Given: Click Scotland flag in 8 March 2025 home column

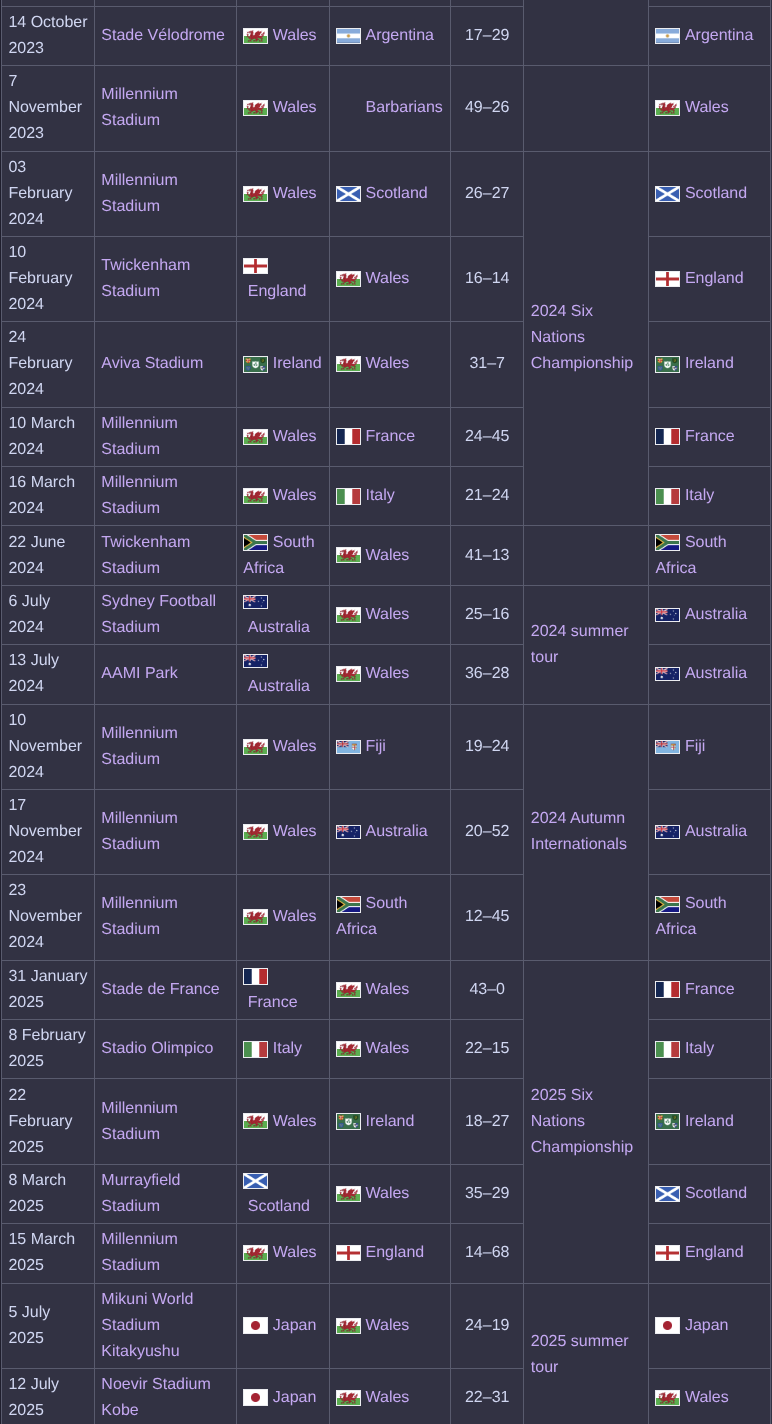Looking at the screenshot, I should 255,1181.
